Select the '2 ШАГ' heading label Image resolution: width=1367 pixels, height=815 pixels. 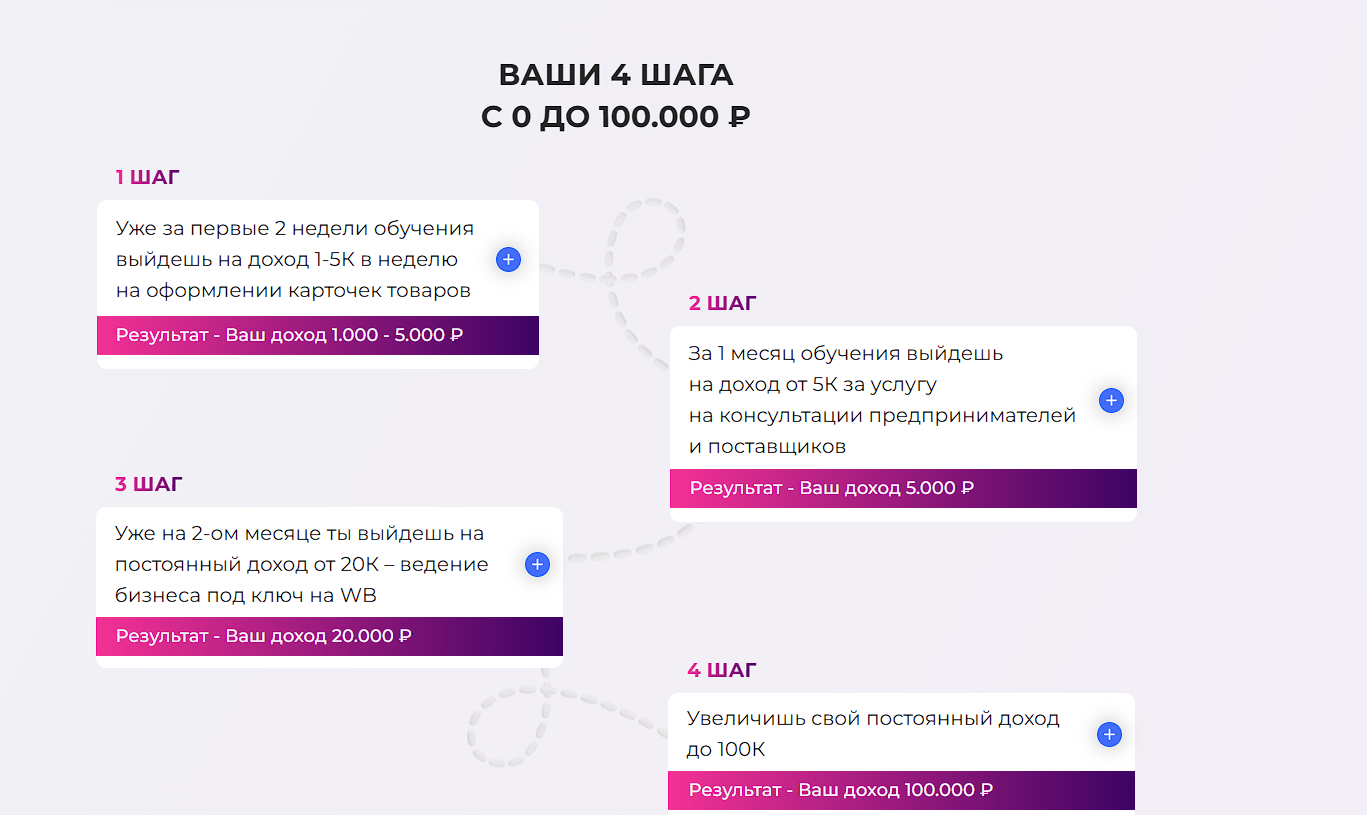click(722, 302)
